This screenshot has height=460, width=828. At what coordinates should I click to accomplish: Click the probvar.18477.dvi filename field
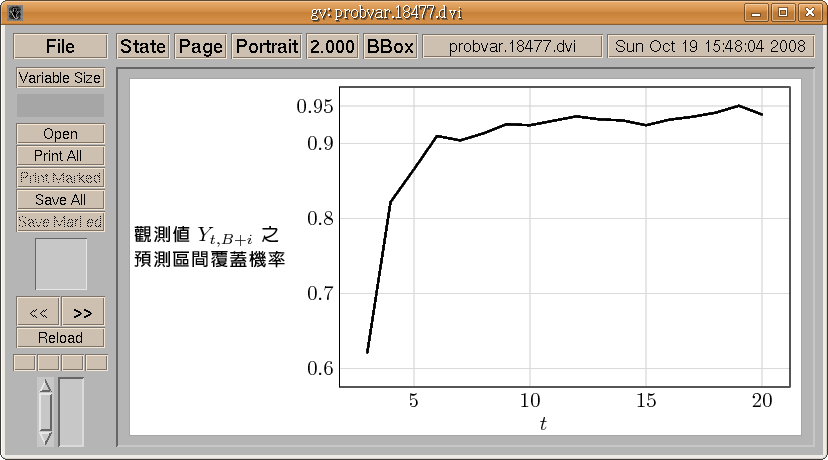tap(512, 47)
